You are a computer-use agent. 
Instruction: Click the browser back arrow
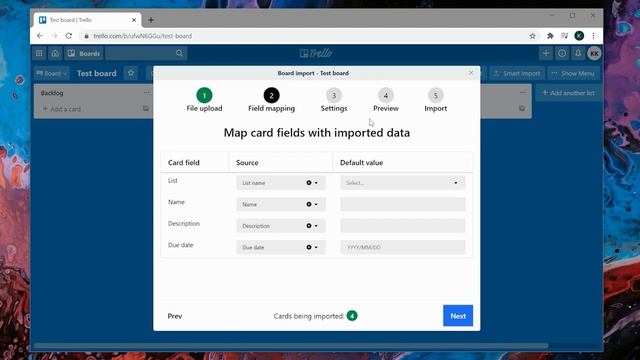40,36
